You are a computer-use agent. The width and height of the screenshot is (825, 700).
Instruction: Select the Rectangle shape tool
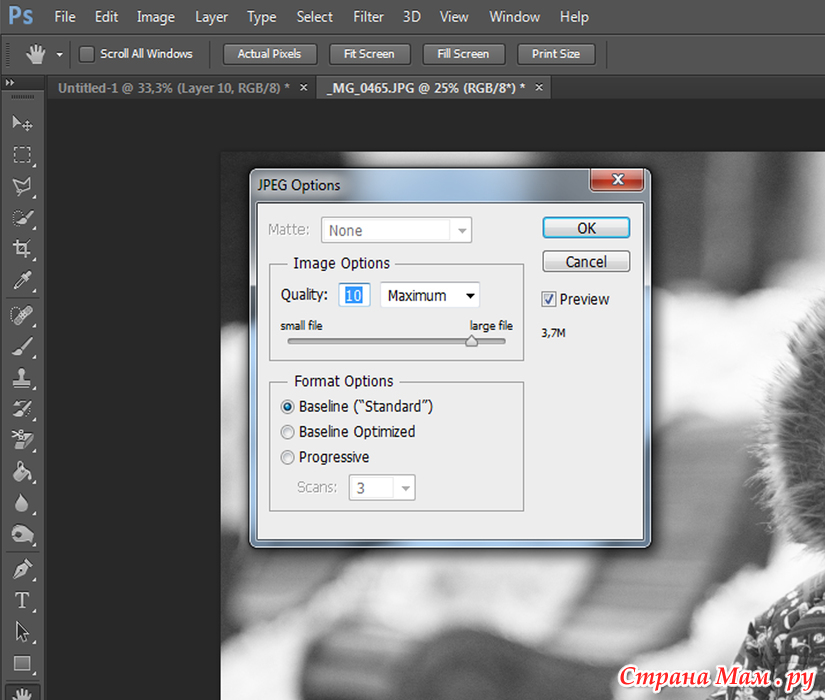[x=22, y=663]
